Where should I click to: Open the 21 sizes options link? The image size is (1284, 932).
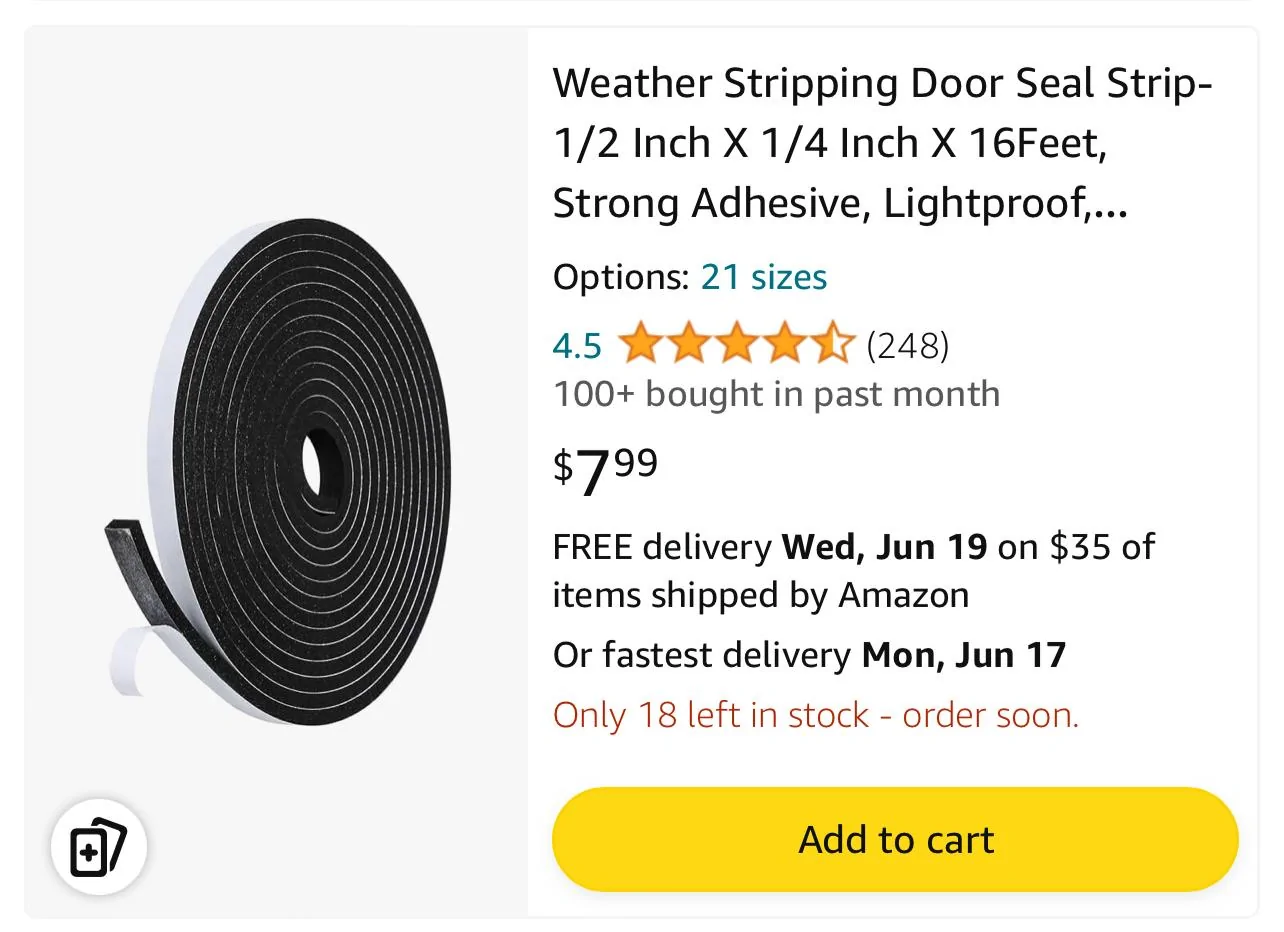coord(764,277)
